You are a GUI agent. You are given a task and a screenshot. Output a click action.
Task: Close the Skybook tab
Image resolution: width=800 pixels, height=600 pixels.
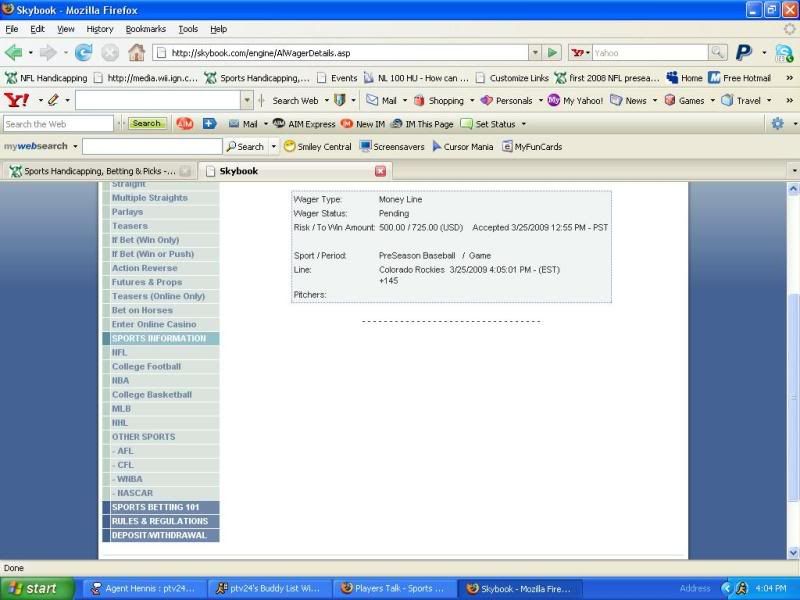(x=380, y=171)
